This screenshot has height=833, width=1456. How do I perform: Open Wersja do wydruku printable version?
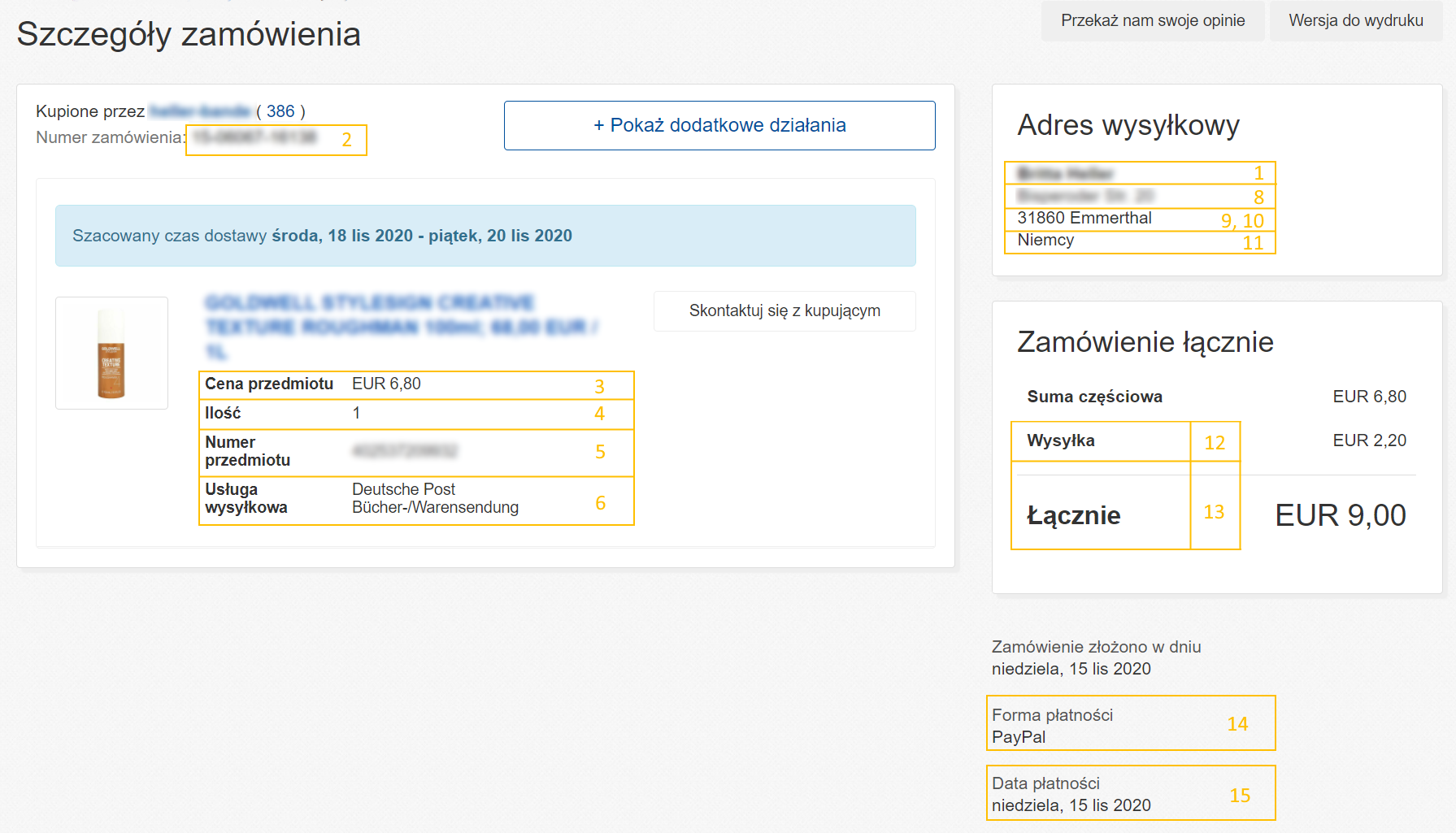[1355, 21]
